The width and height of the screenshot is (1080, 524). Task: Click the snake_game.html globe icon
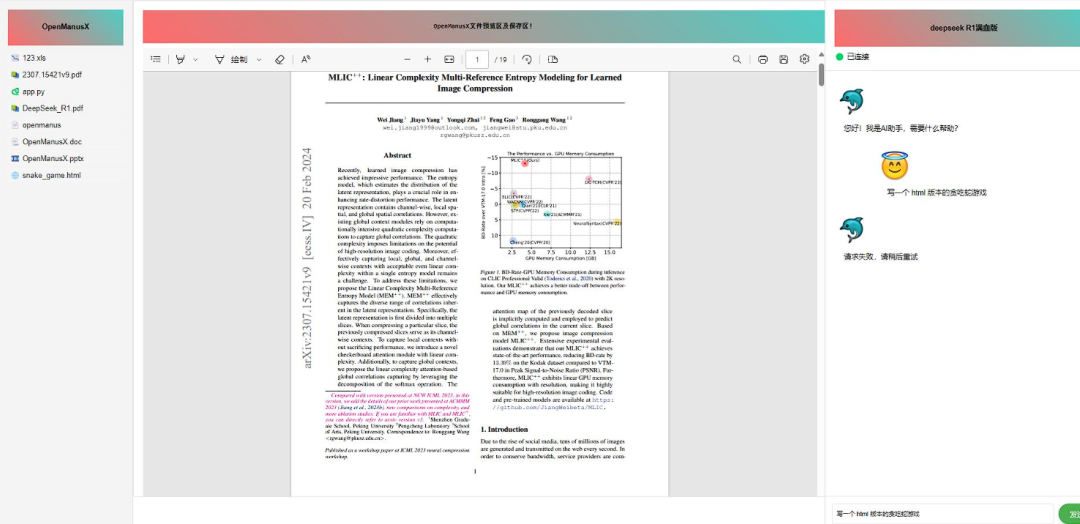tap(15, 176)
